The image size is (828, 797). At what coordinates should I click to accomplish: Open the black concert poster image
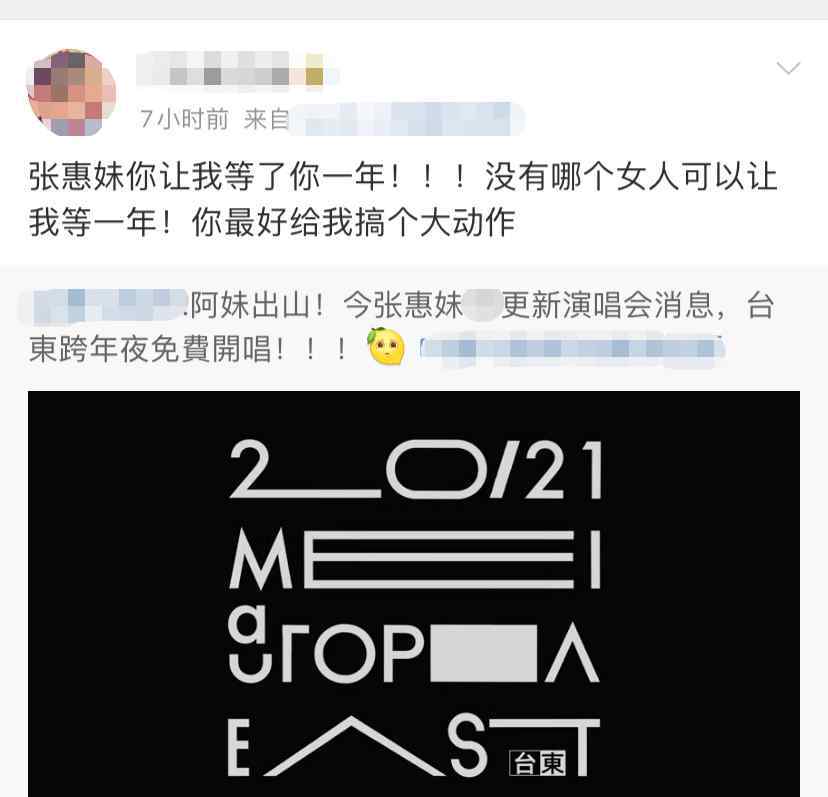coord(414,594)
